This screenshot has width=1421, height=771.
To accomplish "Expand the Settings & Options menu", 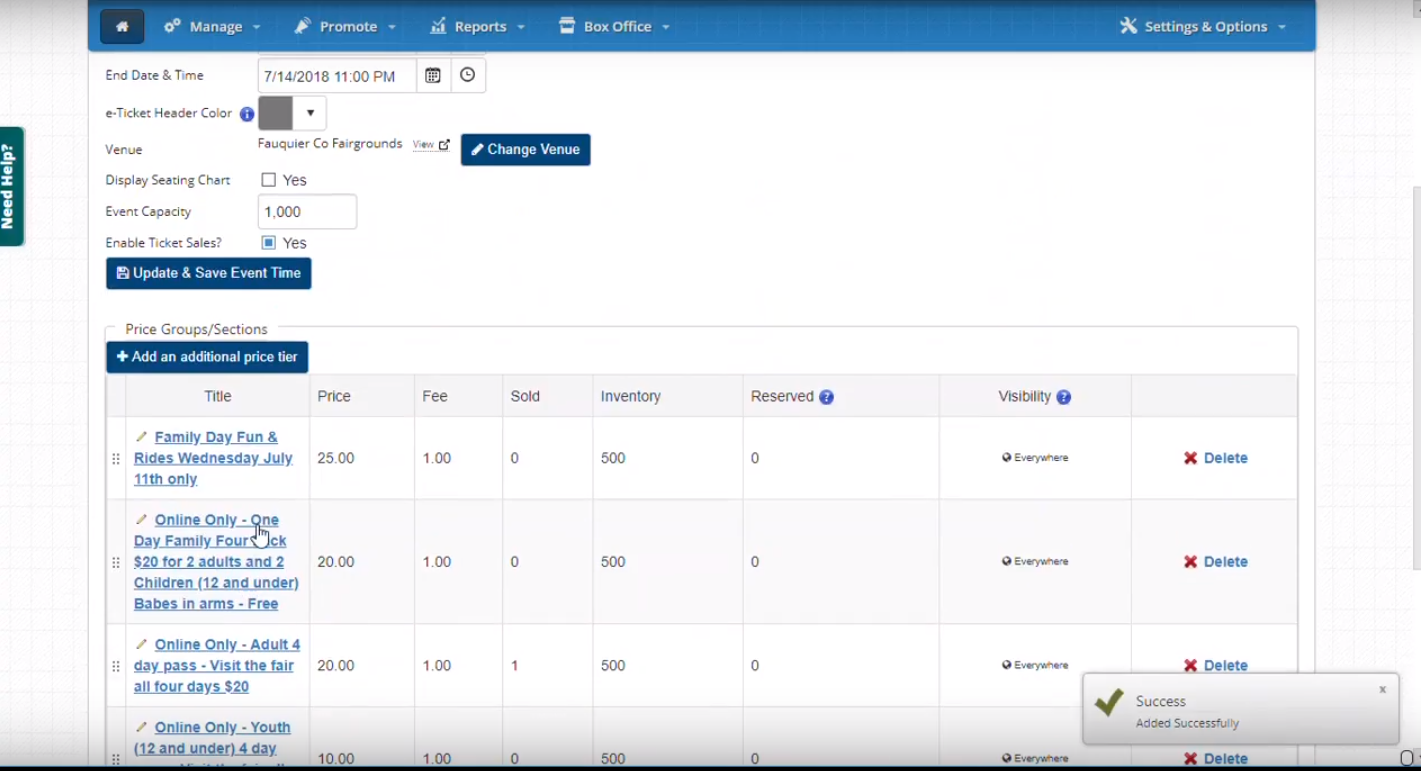I will (x=1203, y=27).
